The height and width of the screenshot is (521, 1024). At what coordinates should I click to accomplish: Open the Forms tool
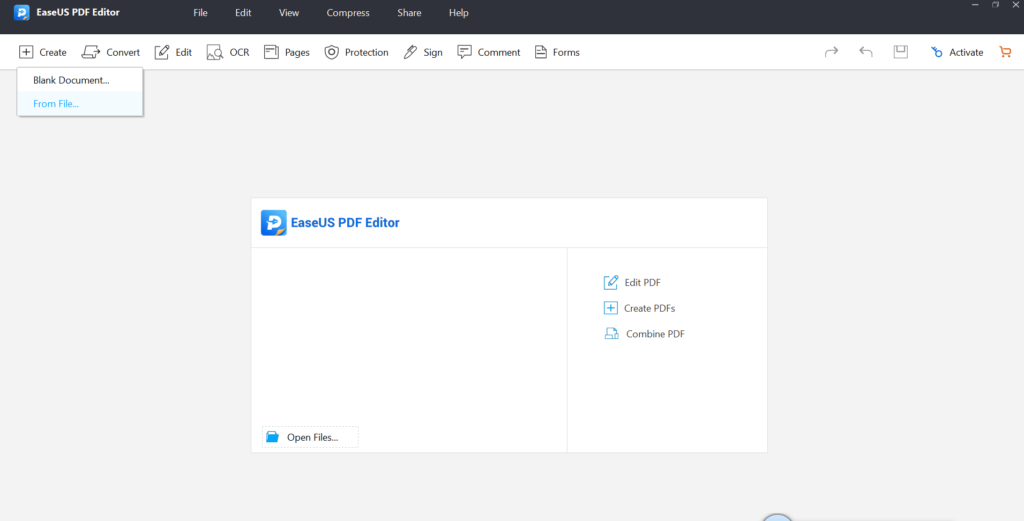[557, 52]
